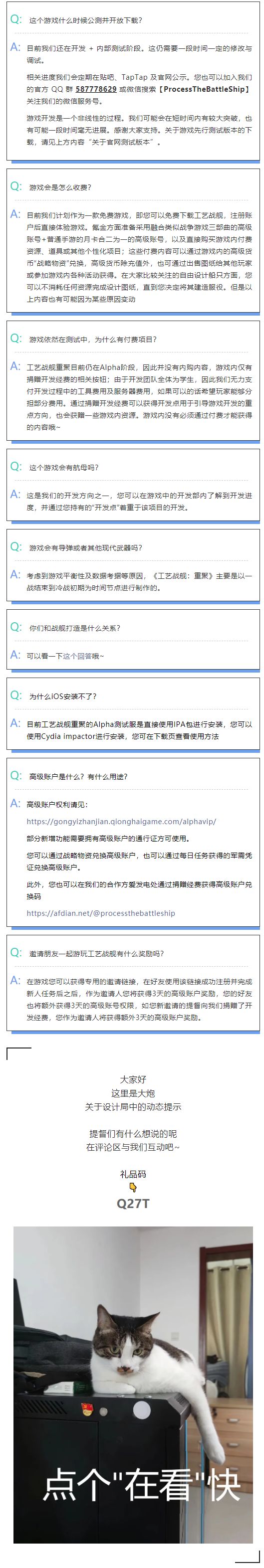Click the A: icon beside 高级账户权利请见
264x1568 pixels.
(x=16, y=803)
